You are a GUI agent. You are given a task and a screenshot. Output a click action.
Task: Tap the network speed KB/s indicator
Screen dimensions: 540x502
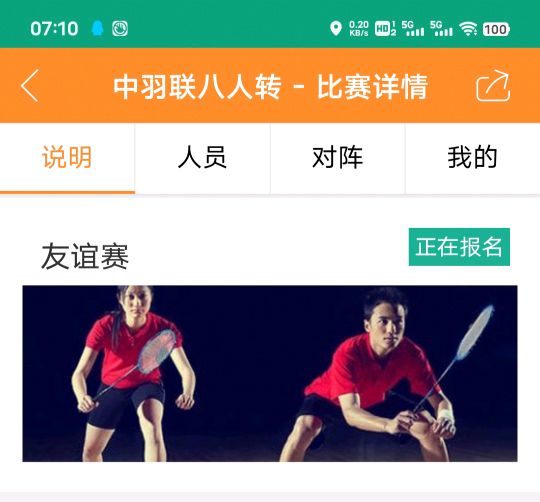pos(359,28)
